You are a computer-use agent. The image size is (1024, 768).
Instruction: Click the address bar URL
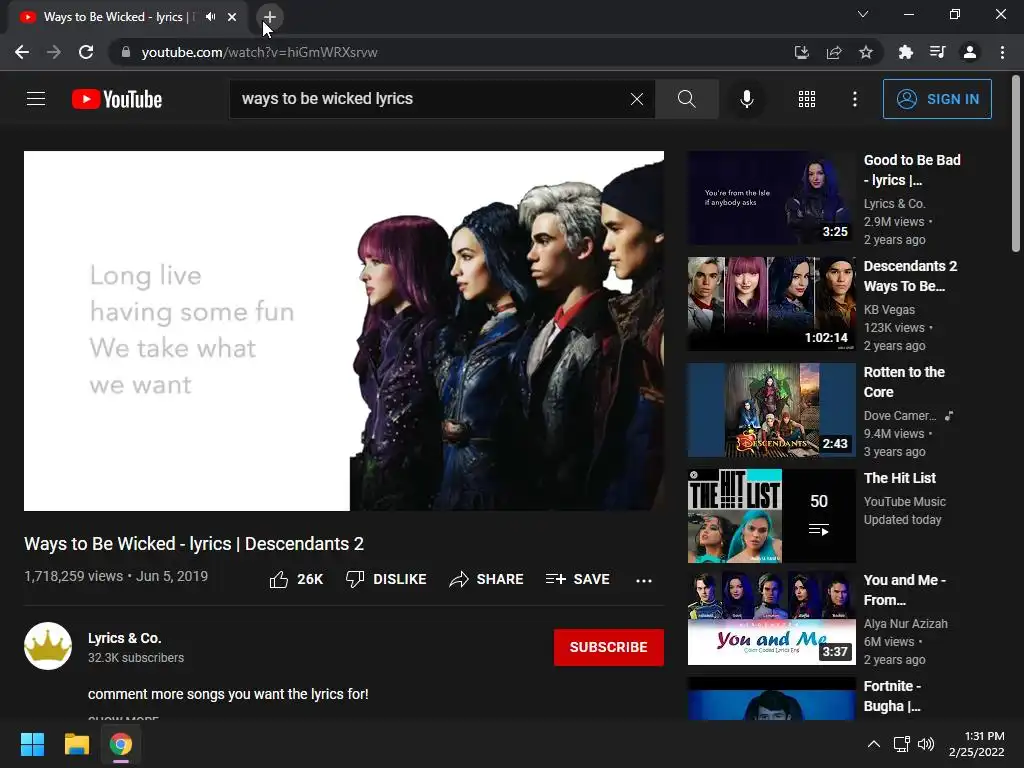pos(259,52)
